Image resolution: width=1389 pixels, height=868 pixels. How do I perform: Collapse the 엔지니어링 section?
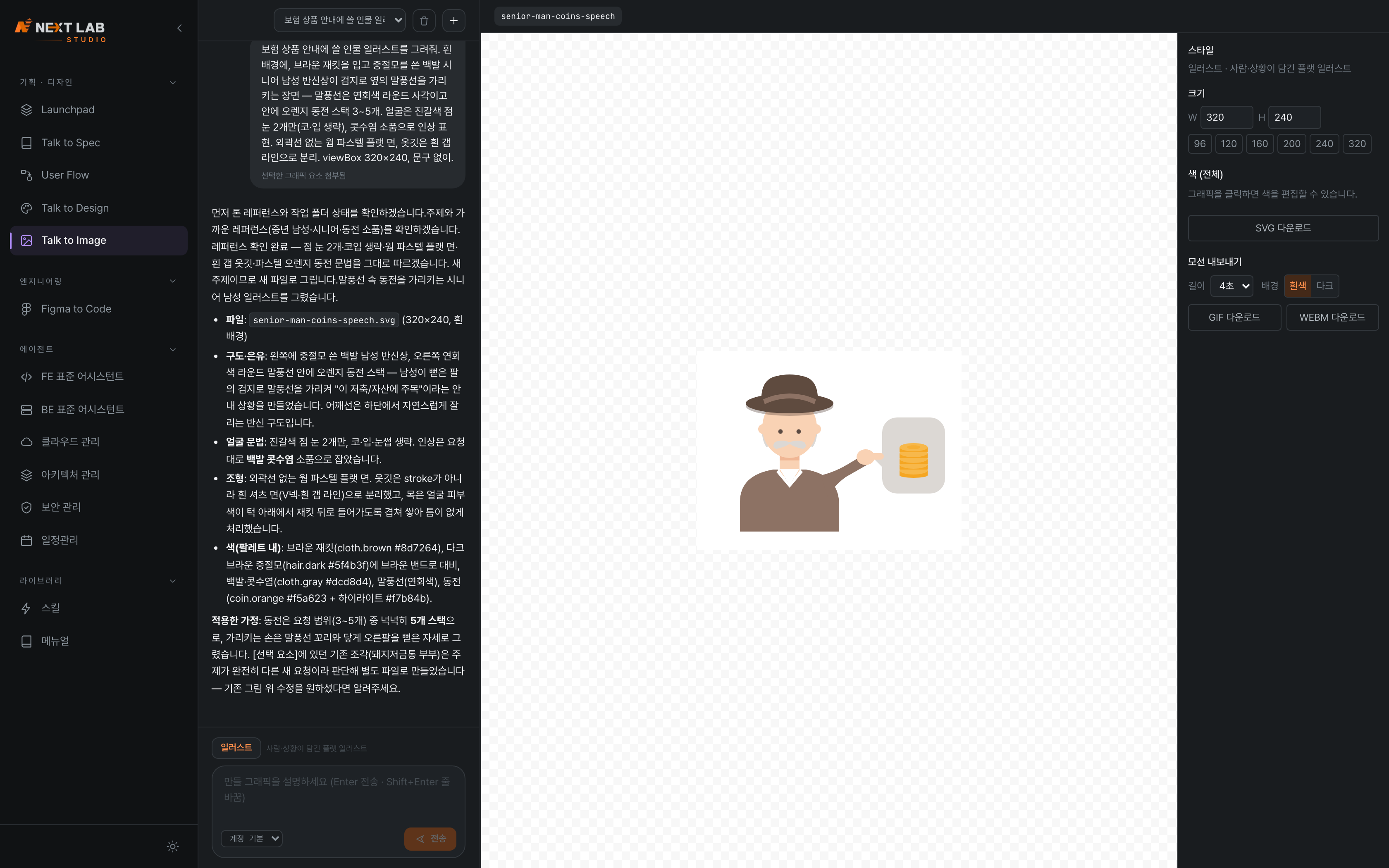click(x=173, y=281)
